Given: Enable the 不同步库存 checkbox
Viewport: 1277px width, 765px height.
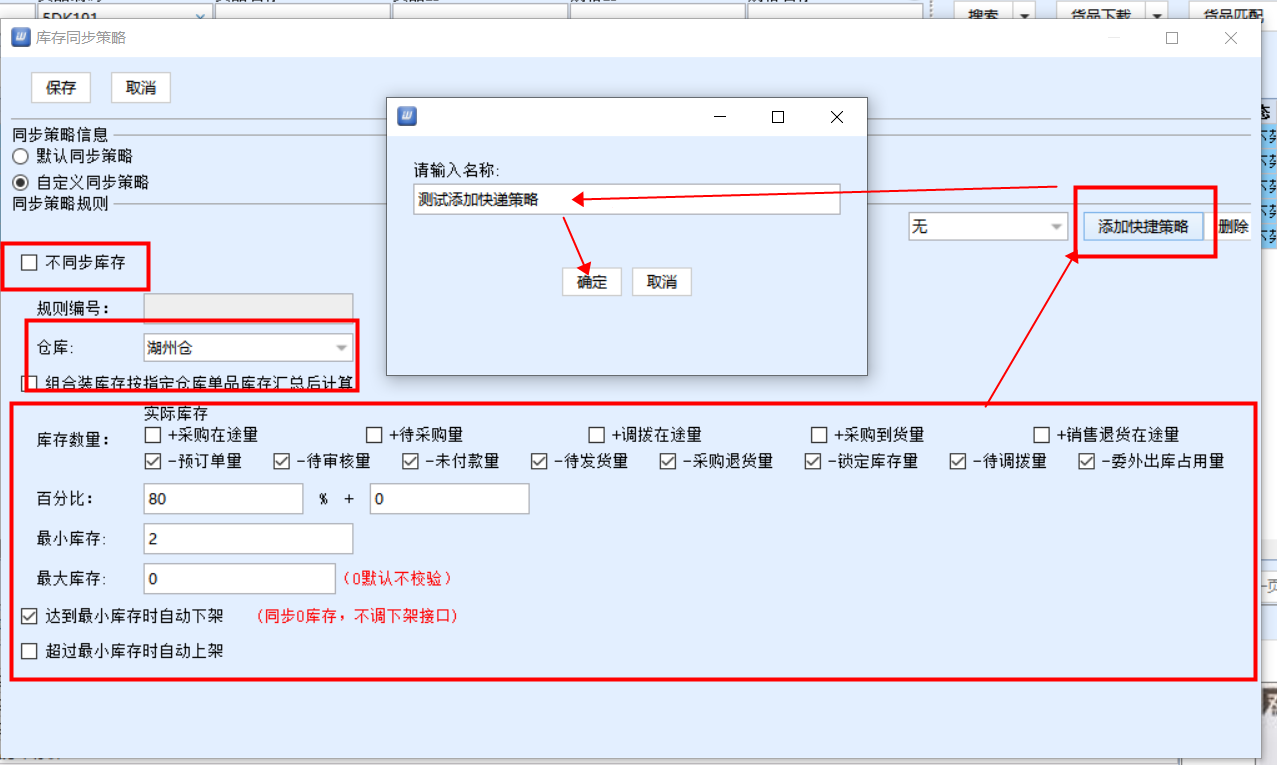Looking at the screenshot, I should 29,263.
